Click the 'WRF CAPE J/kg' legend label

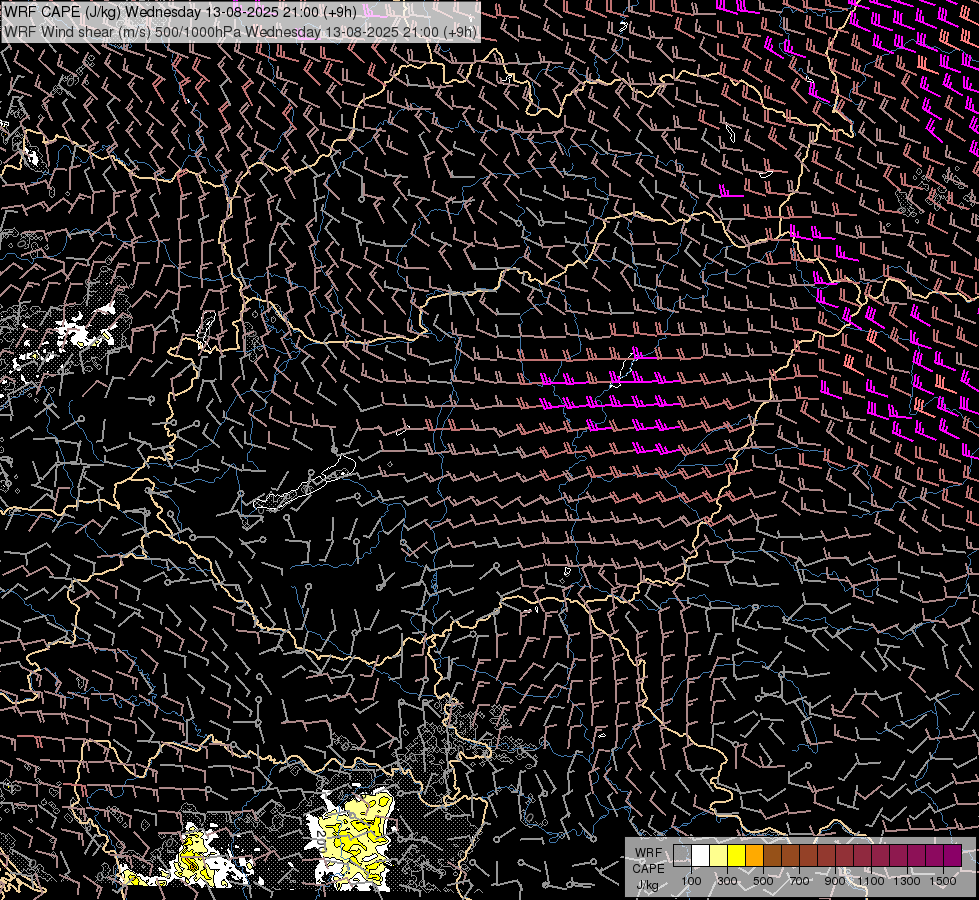[648, 869]
